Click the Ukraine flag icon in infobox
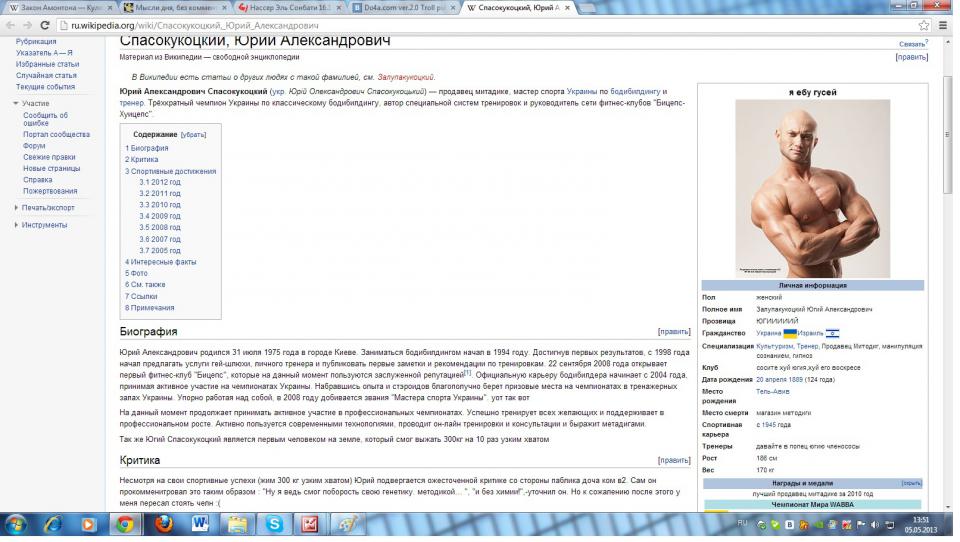The image size is (960, 542). 790,333
